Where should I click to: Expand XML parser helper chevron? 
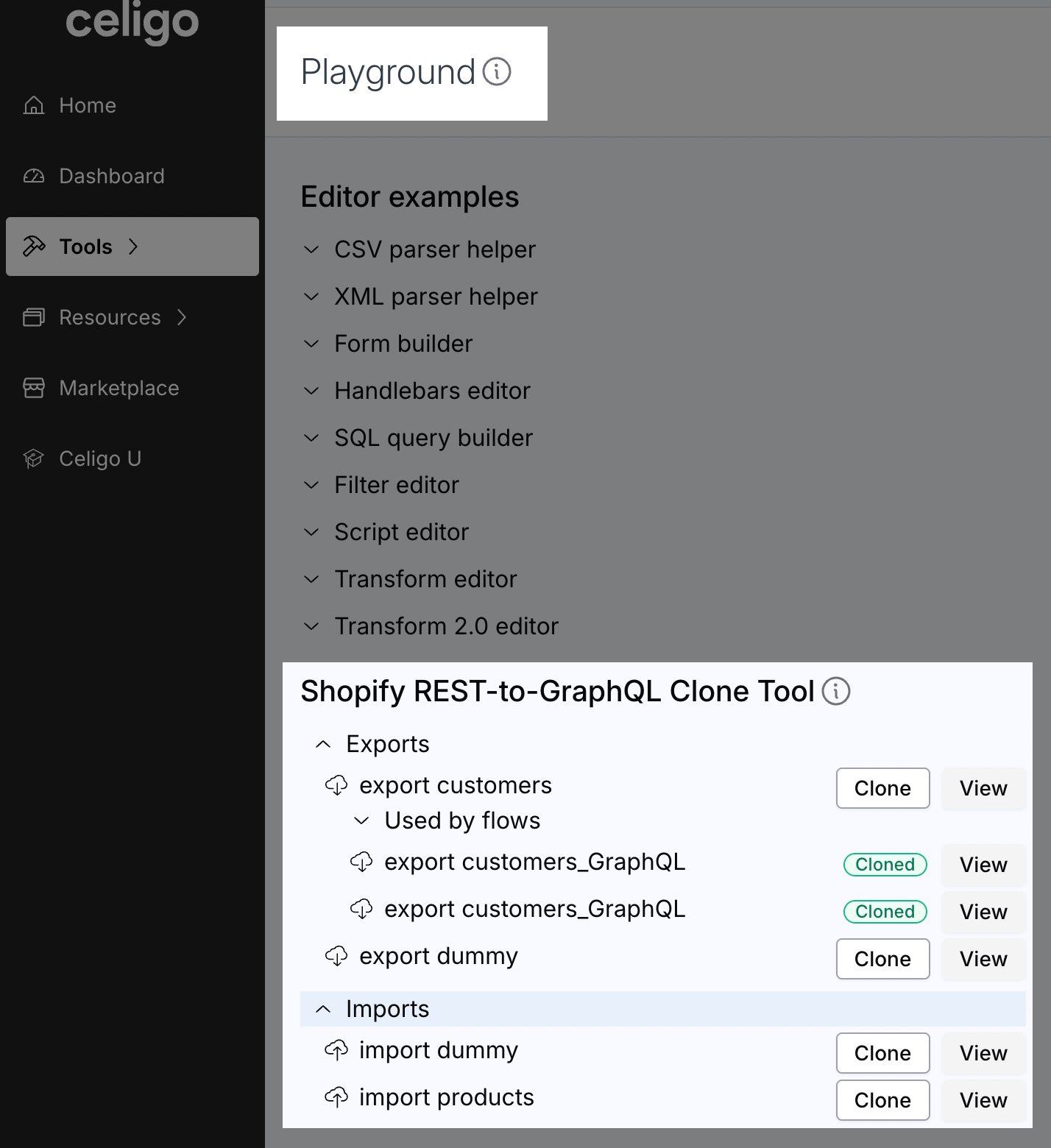[x=311, y=297]
